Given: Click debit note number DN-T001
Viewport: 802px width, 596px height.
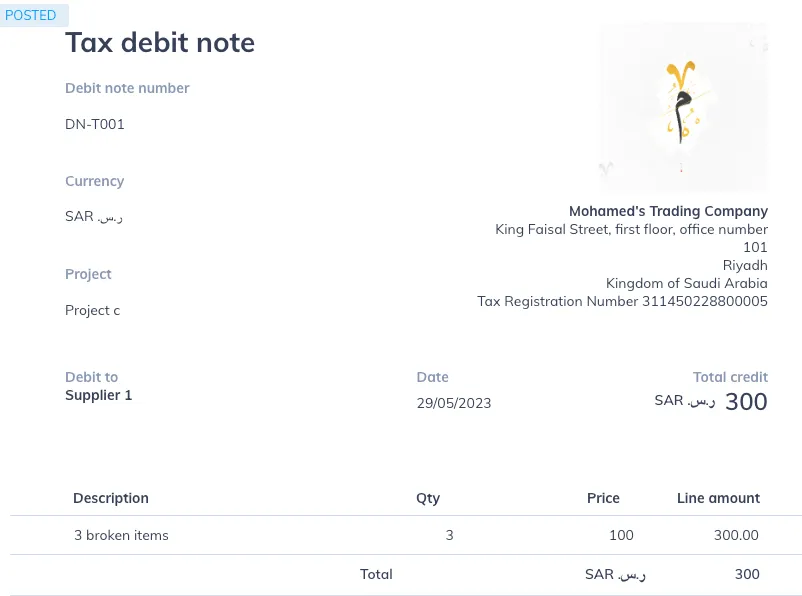Looking at the screenshot, I should [95, 125].
